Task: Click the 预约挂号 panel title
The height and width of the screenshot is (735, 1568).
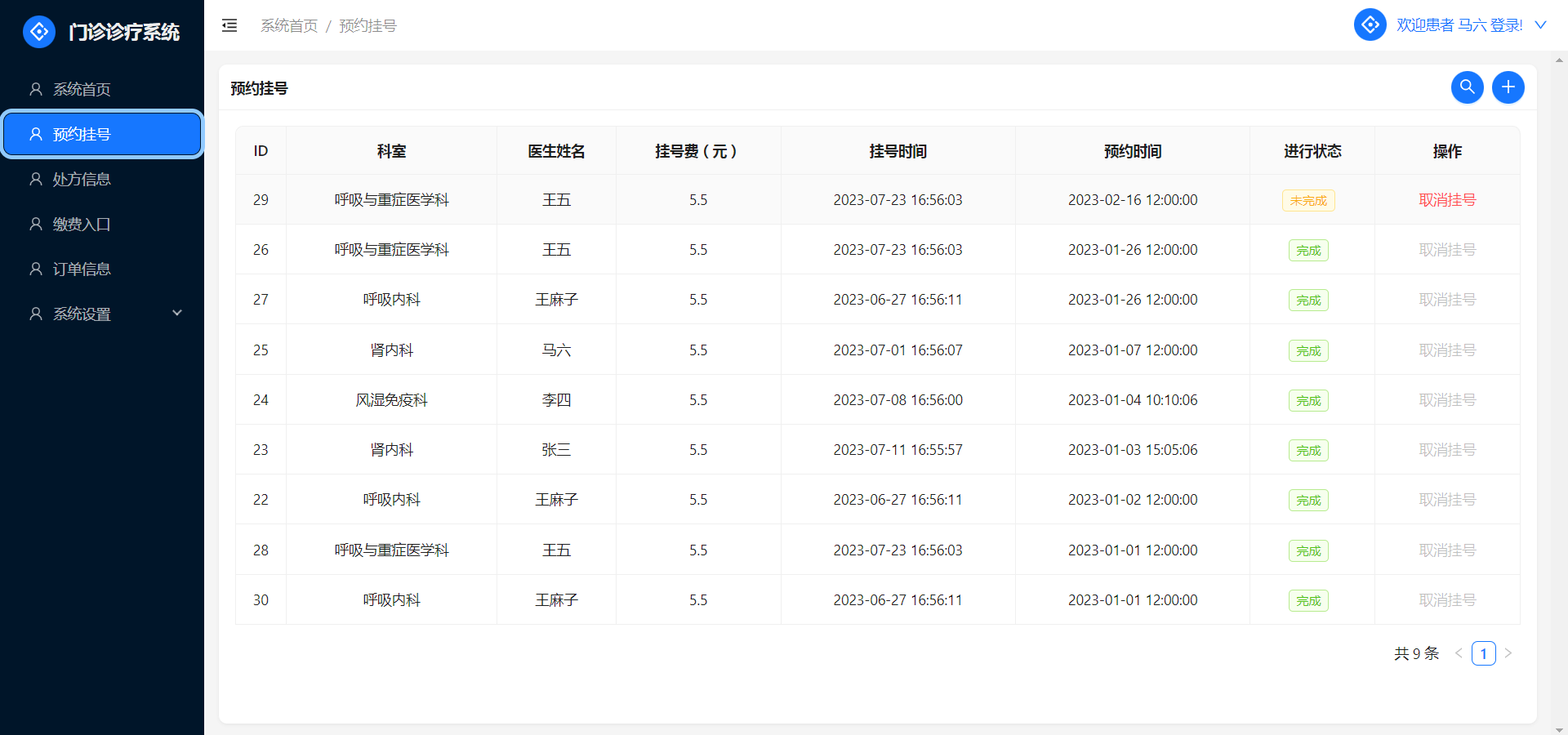Action: [x=259, y=88]
